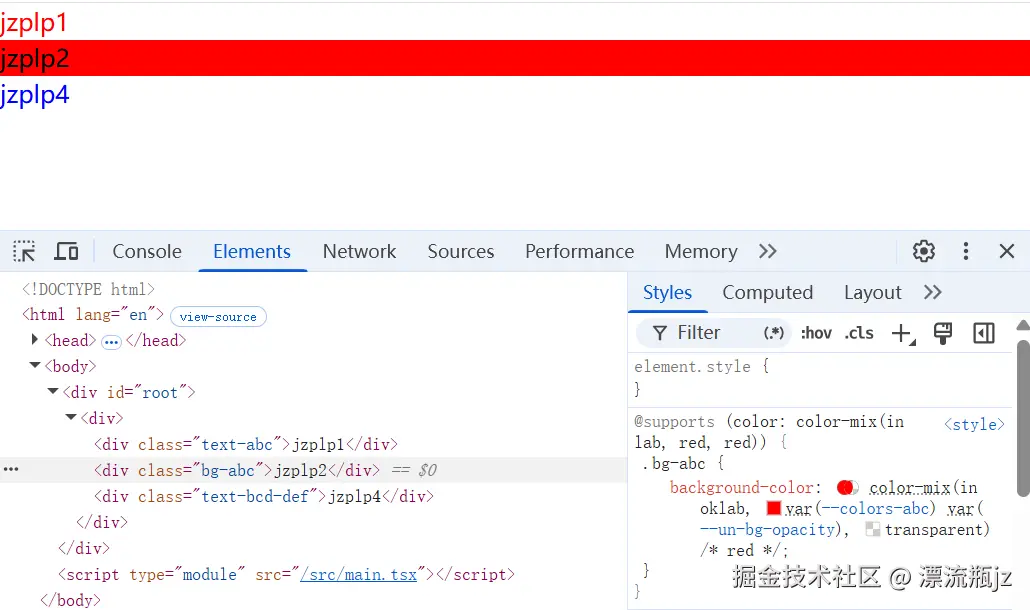
Task: Select the script type=module node
Action: pos(286,575)
